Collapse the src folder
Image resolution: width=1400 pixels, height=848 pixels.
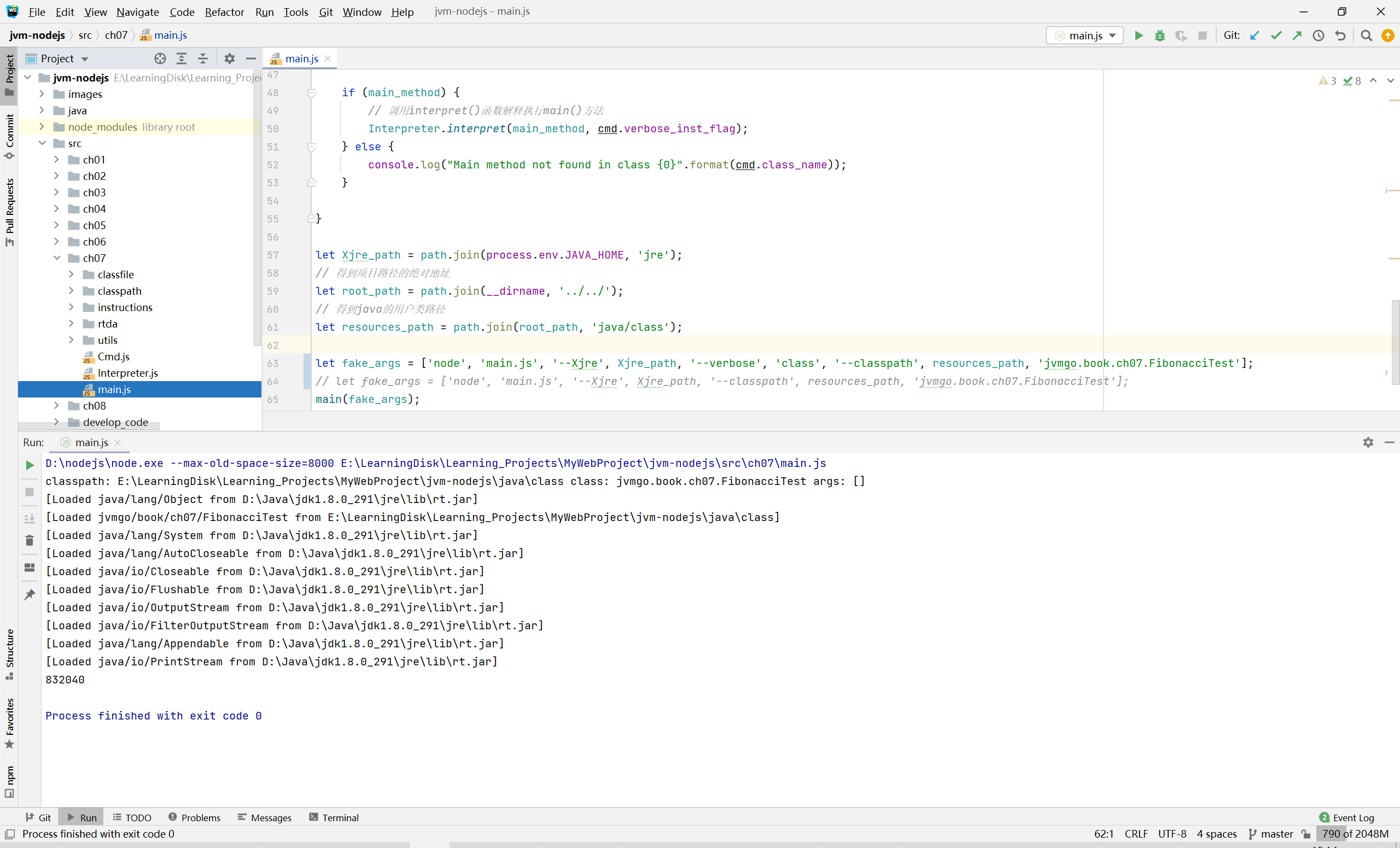(x=42, y=143)
